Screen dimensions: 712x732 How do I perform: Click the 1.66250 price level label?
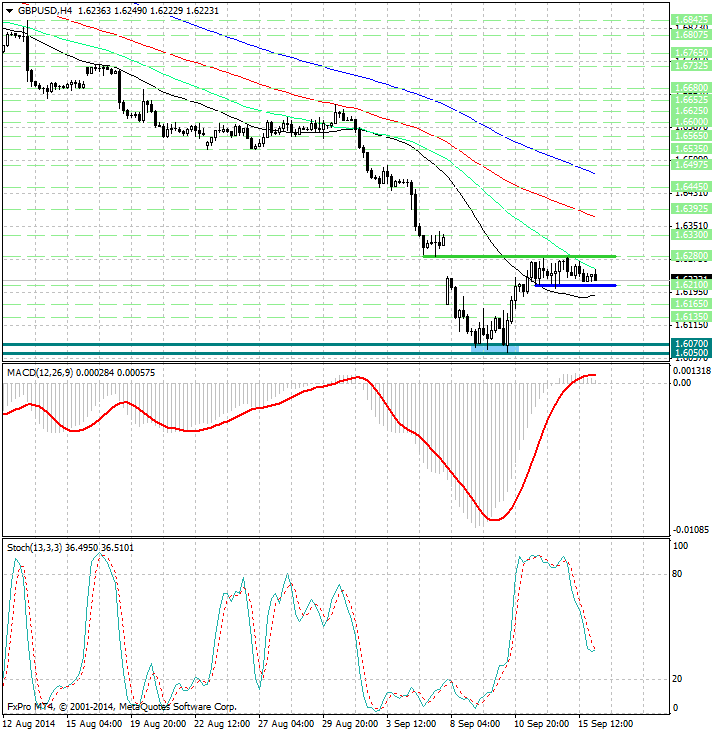click(691, 111)
